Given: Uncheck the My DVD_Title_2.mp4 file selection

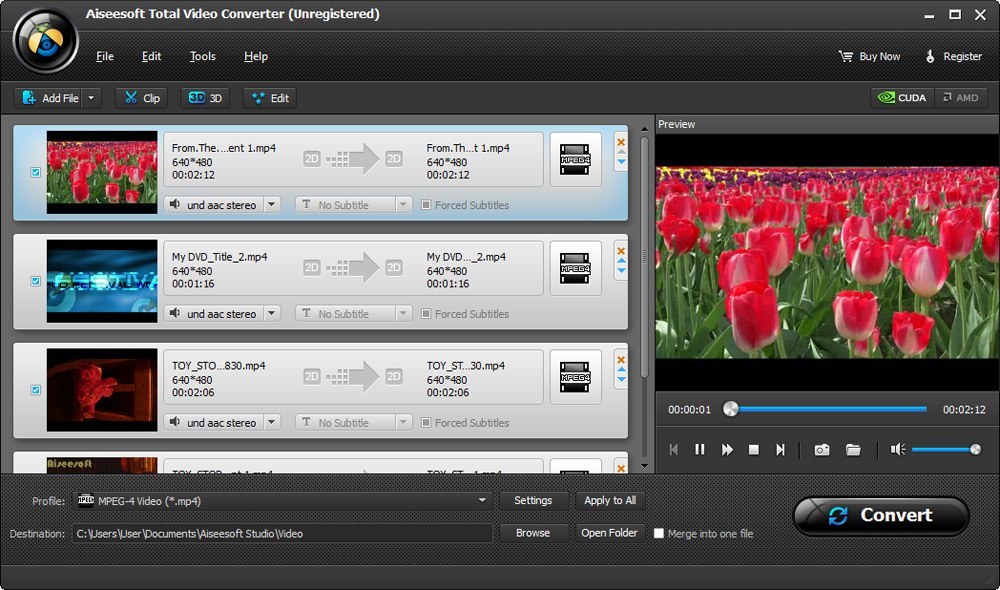Looking at the screenshot, I should tap(34, 281).
